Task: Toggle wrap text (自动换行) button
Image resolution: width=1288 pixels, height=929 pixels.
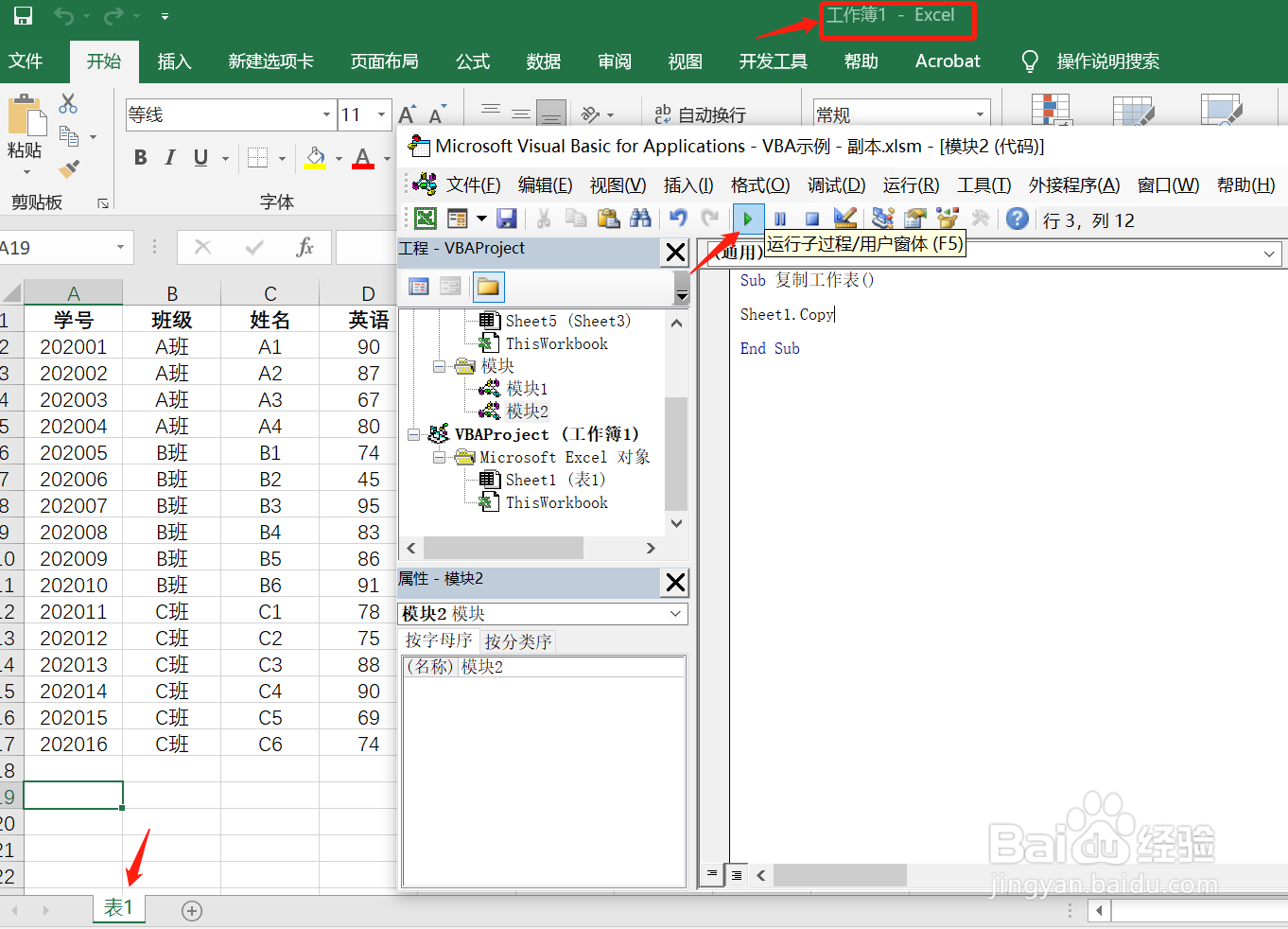Action: pyautogui.click(x=700, y=114)
